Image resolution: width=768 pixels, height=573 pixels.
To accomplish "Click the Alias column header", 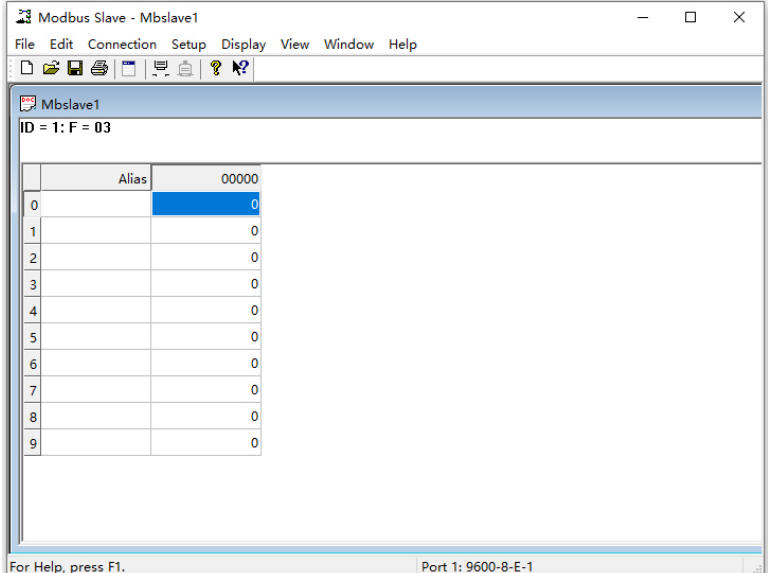I will (96, 178).
